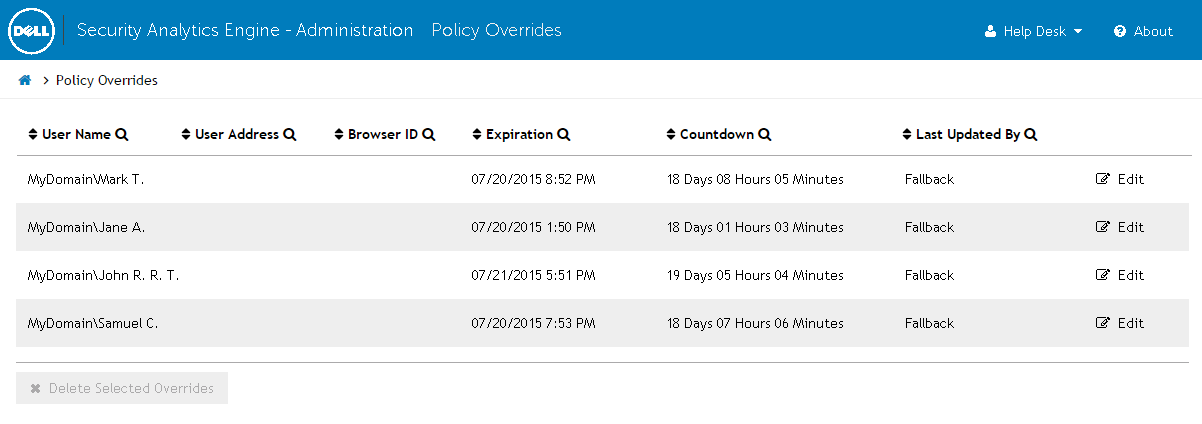Toggle sort order on Expiration column
Screen dimensions: 1202x424
click(477, 134)
